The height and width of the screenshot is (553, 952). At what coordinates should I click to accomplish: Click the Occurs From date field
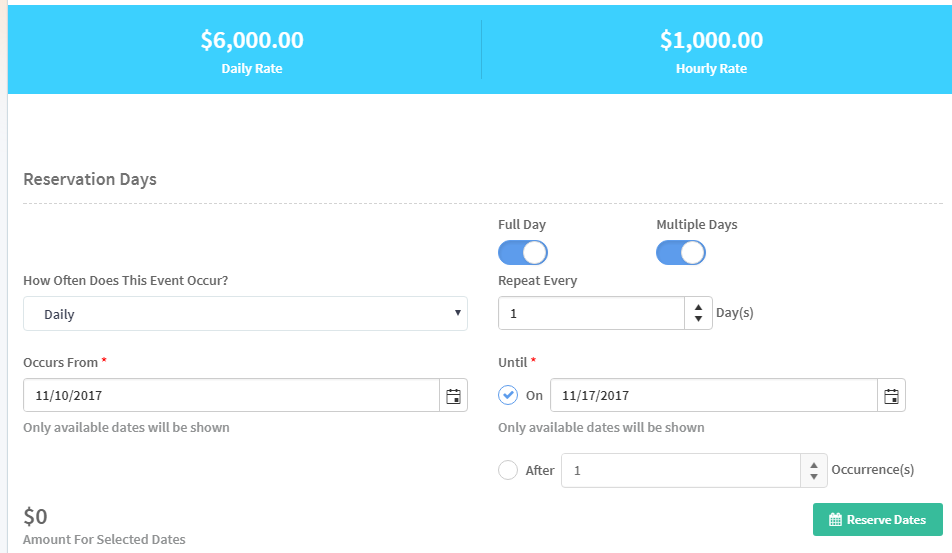point(231,396)
